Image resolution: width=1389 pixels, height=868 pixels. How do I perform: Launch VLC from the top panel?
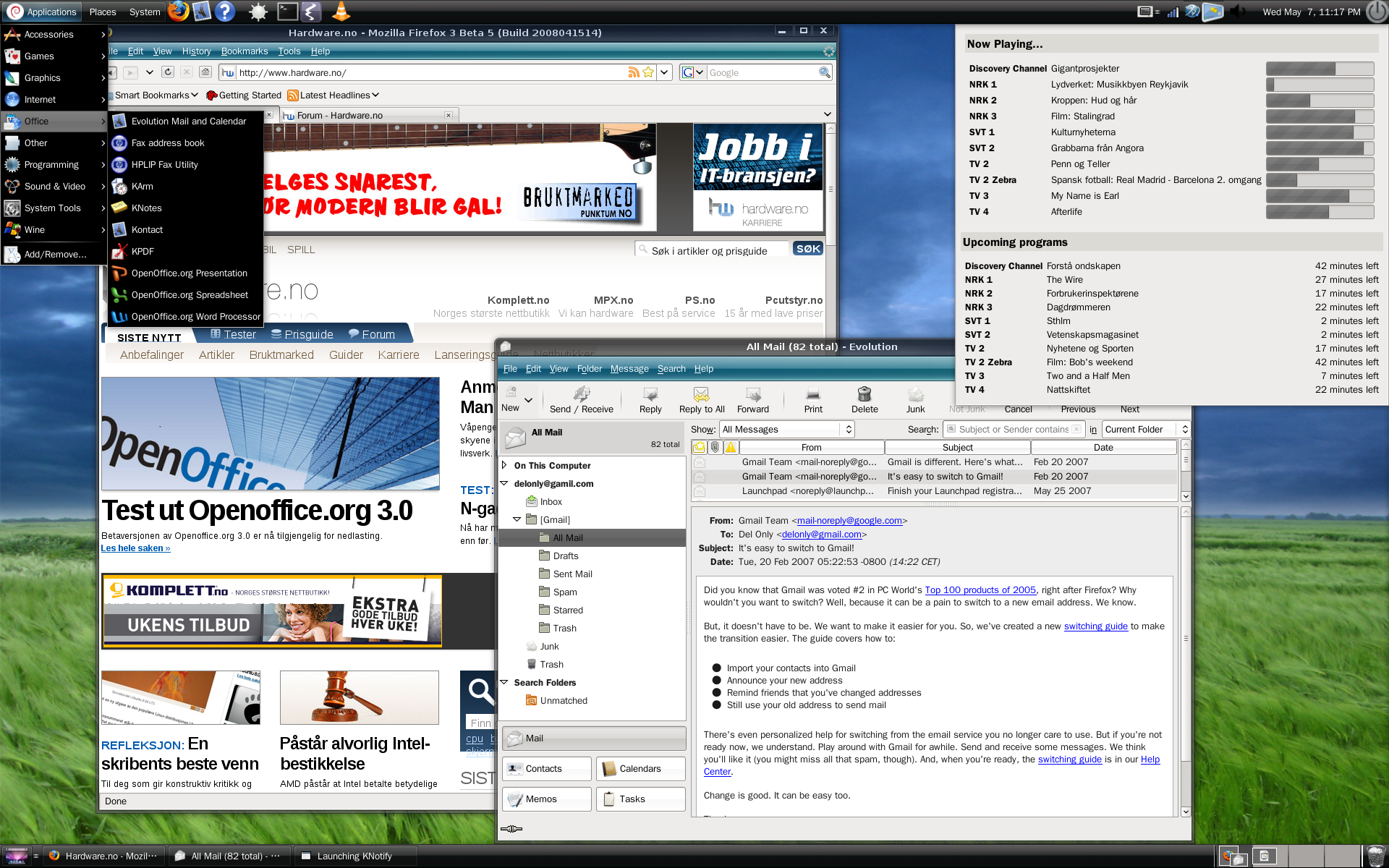pyautogui.click(x=341, y=12)
